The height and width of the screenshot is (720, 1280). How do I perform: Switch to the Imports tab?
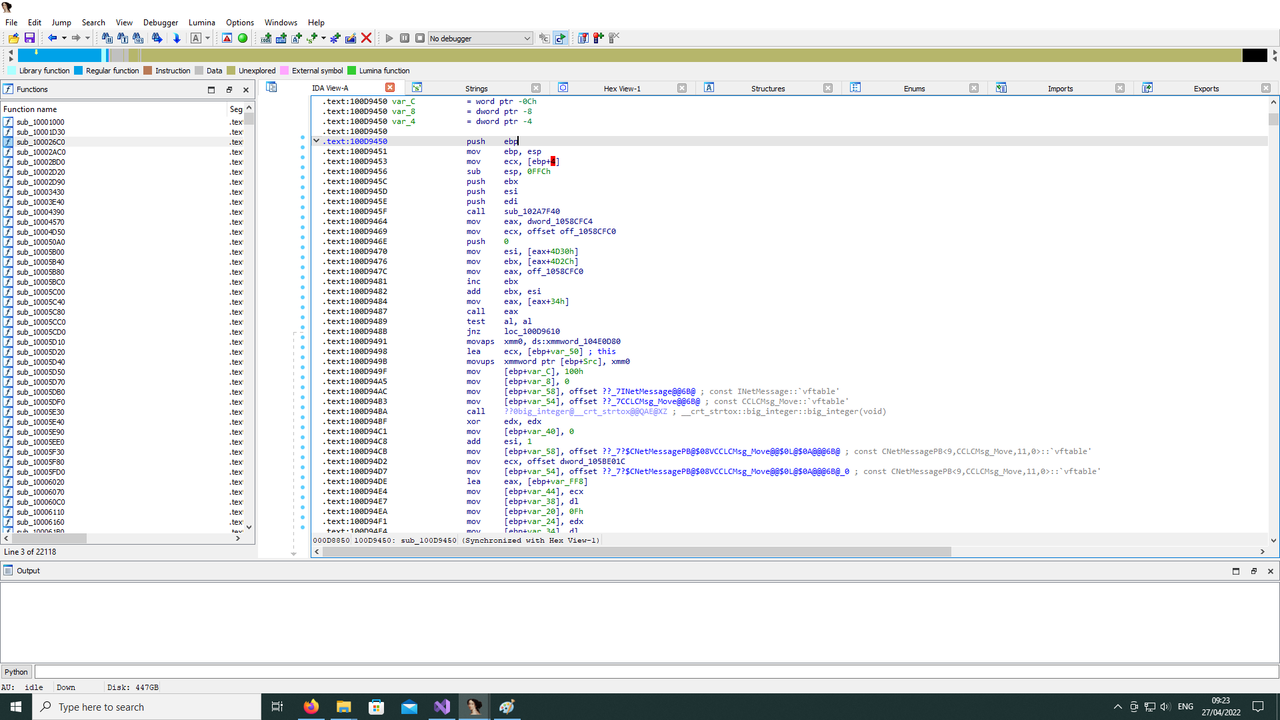click(x=1060, y=87)
